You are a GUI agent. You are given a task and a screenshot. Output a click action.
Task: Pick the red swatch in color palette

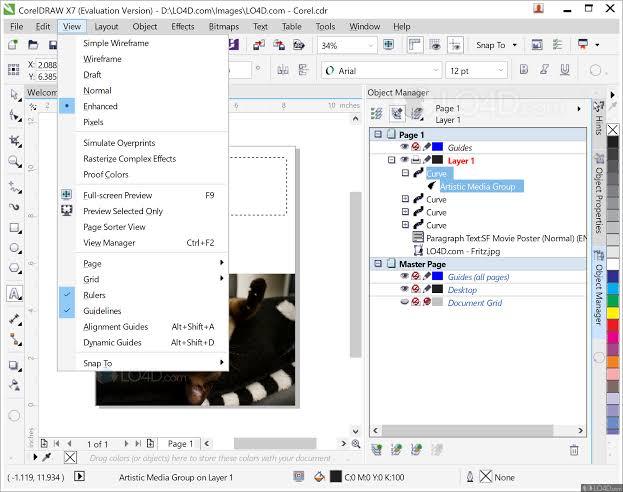[613, 325]
